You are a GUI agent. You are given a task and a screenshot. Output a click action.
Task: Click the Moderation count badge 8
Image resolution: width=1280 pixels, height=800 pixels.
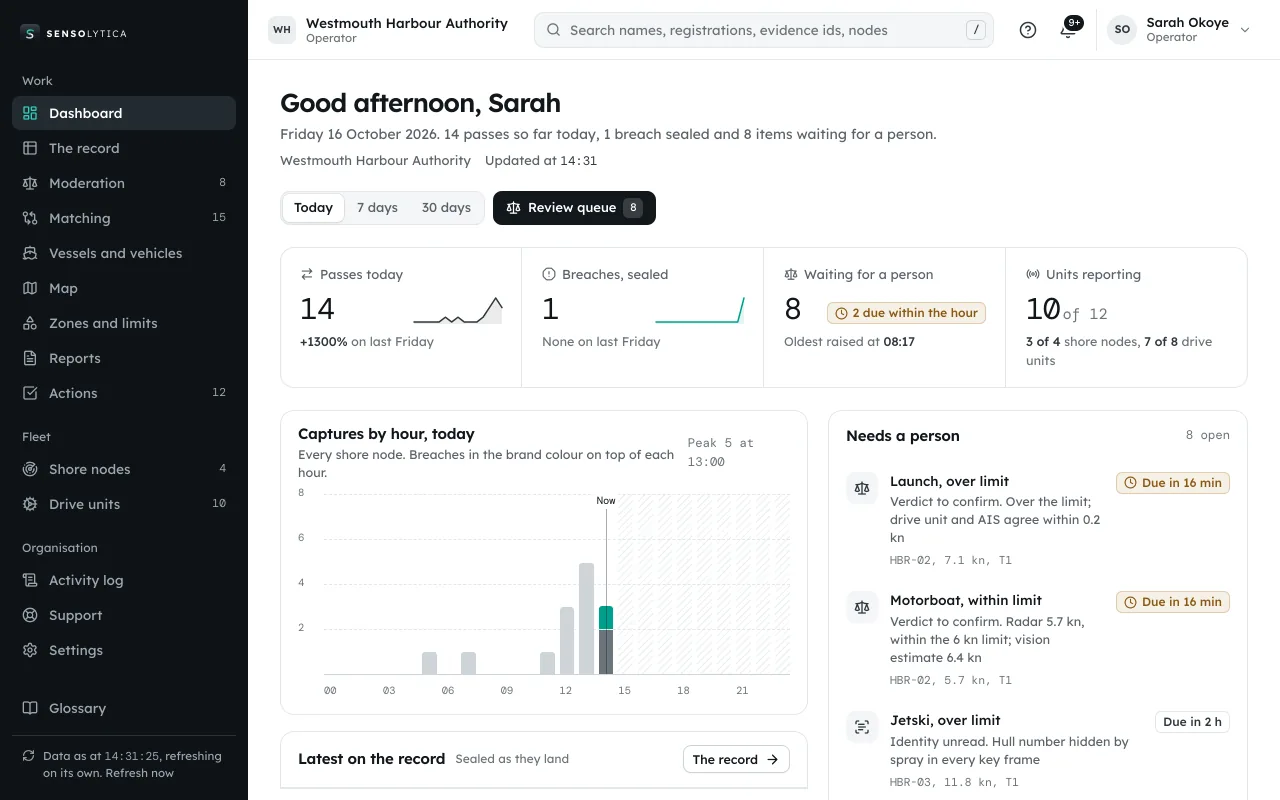pos(222,183)
